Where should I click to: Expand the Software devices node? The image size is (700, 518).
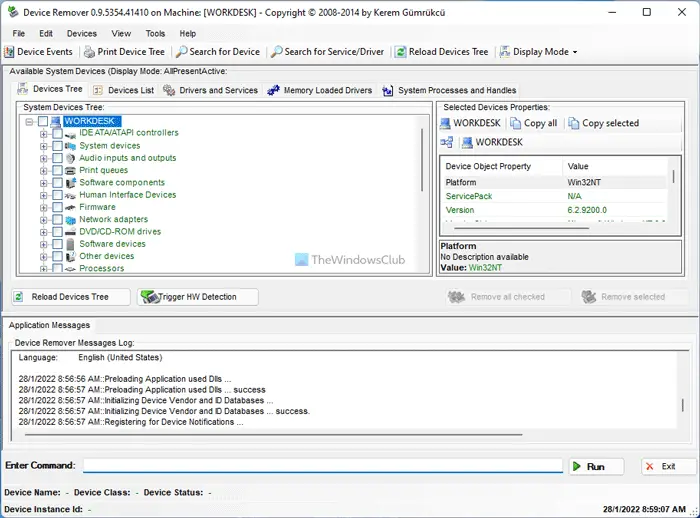[x=44, y=244]
